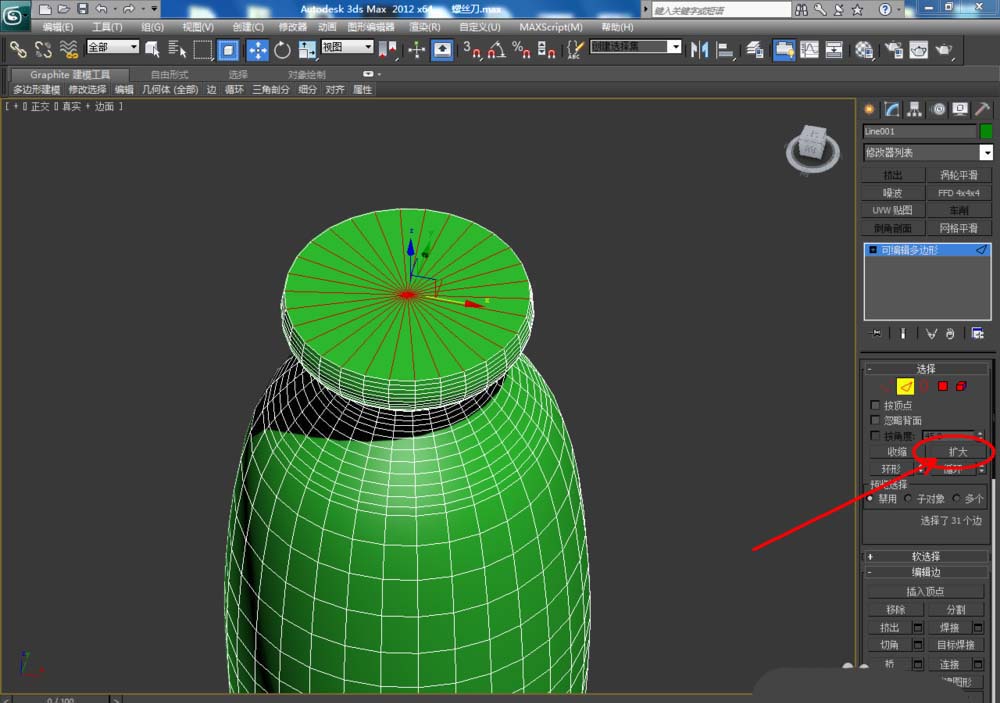
Task: Open the 视图 reference coordinate dropdown
Action: [x=347, y=47]
